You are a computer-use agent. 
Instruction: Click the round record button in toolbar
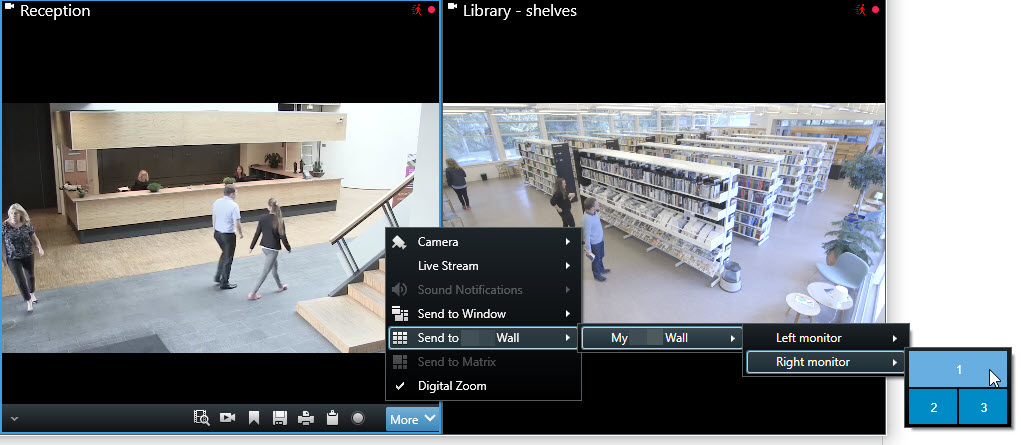click(357, 419)
